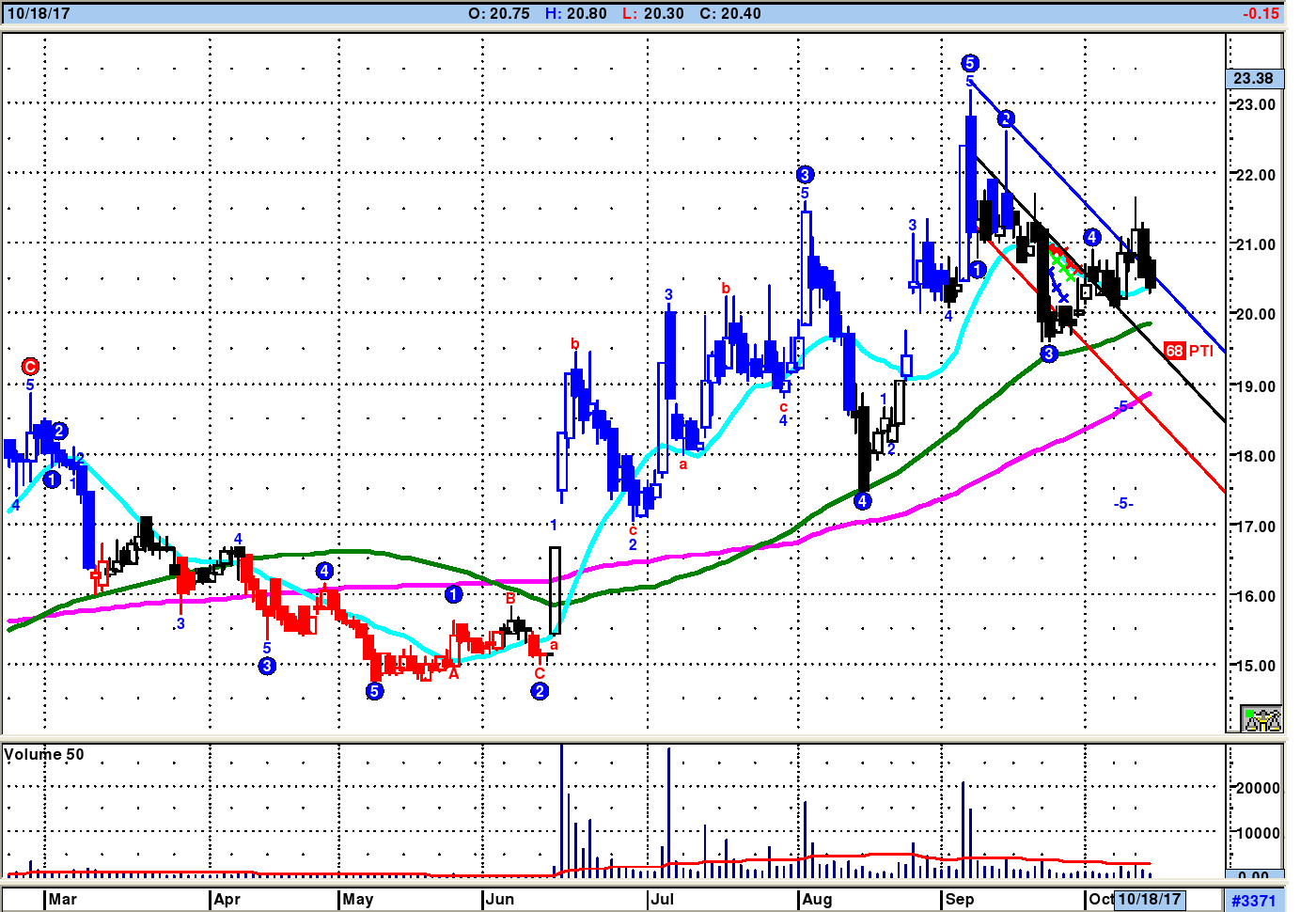
Task: Click the 68 PTI indicator label
Action: (1188, 351)
